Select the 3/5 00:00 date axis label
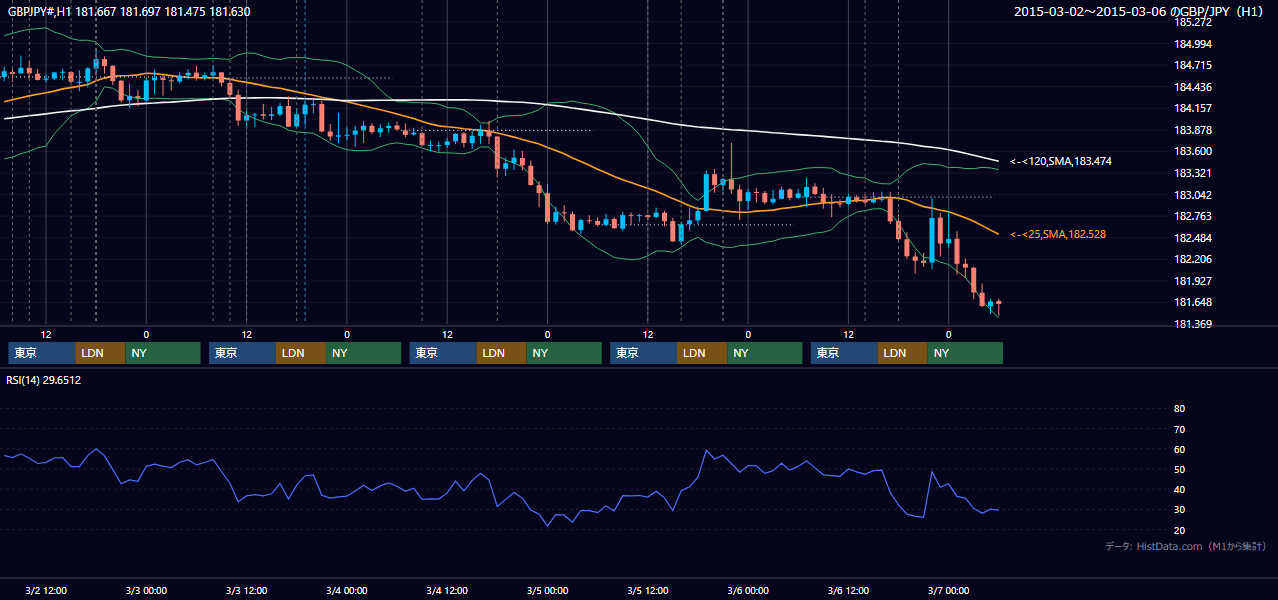Screen dimensions: 1278x600 click(547, 590)
